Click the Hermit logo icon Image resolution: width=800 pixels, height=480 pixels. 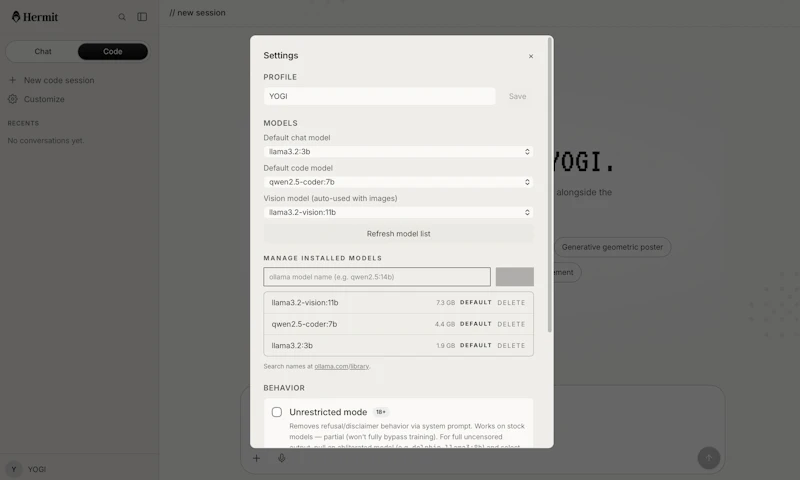[16, 17]
